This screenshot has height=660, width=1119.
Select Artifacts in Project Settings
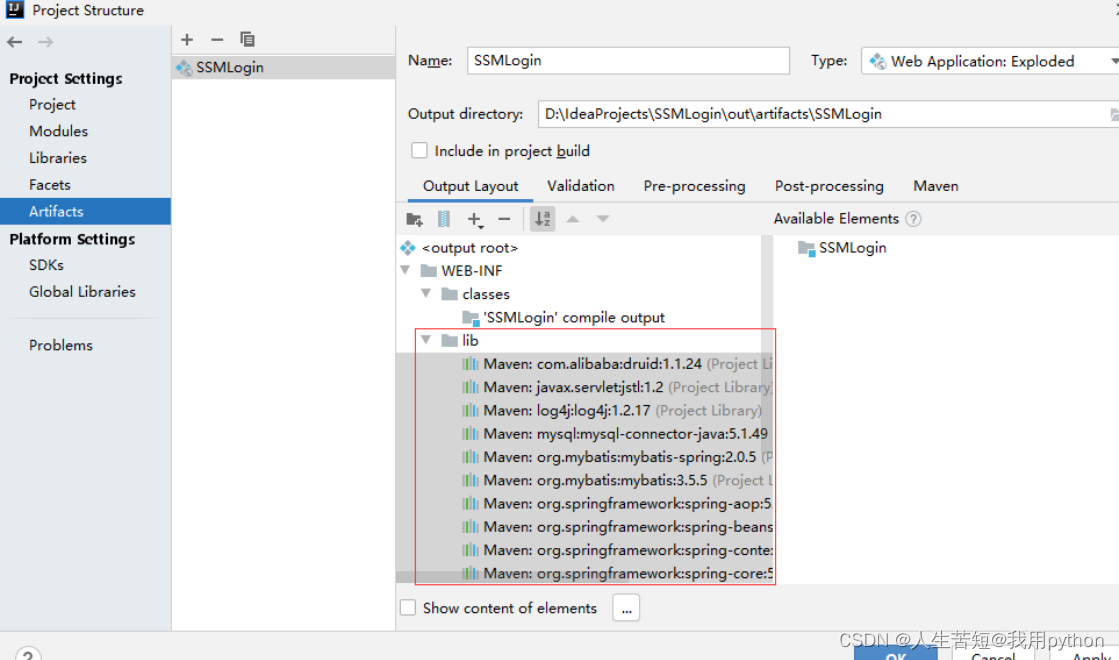point(86,211)
